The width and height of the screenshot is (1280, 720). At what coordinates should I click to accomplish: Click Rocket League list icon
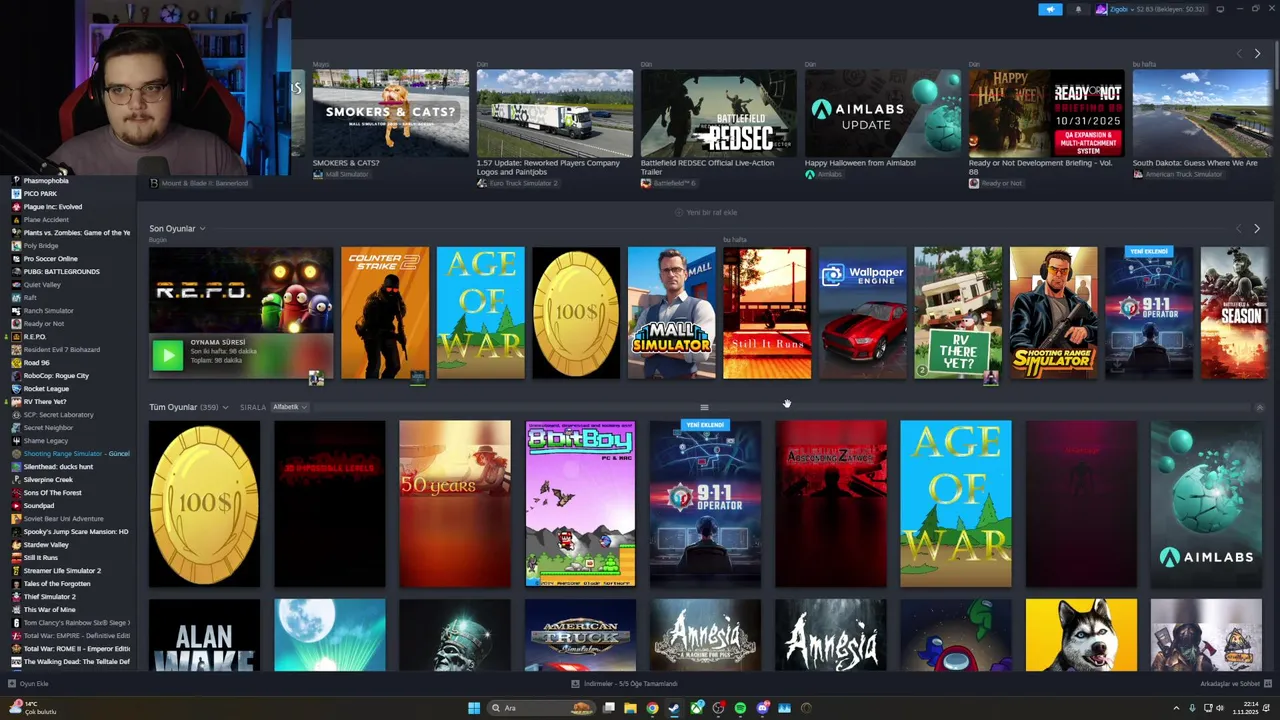click(x=16, y=389)
